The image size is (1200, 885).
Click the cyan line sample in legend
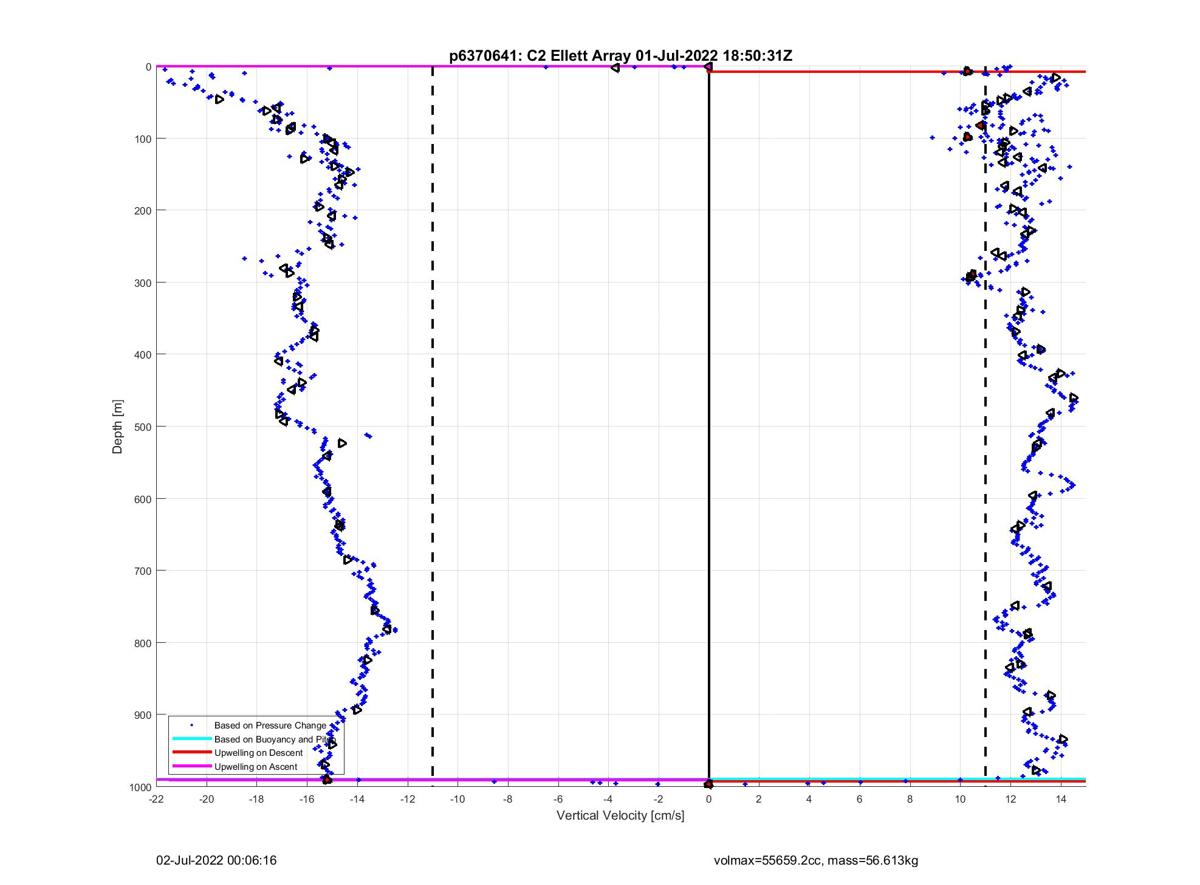pos(191,739)
